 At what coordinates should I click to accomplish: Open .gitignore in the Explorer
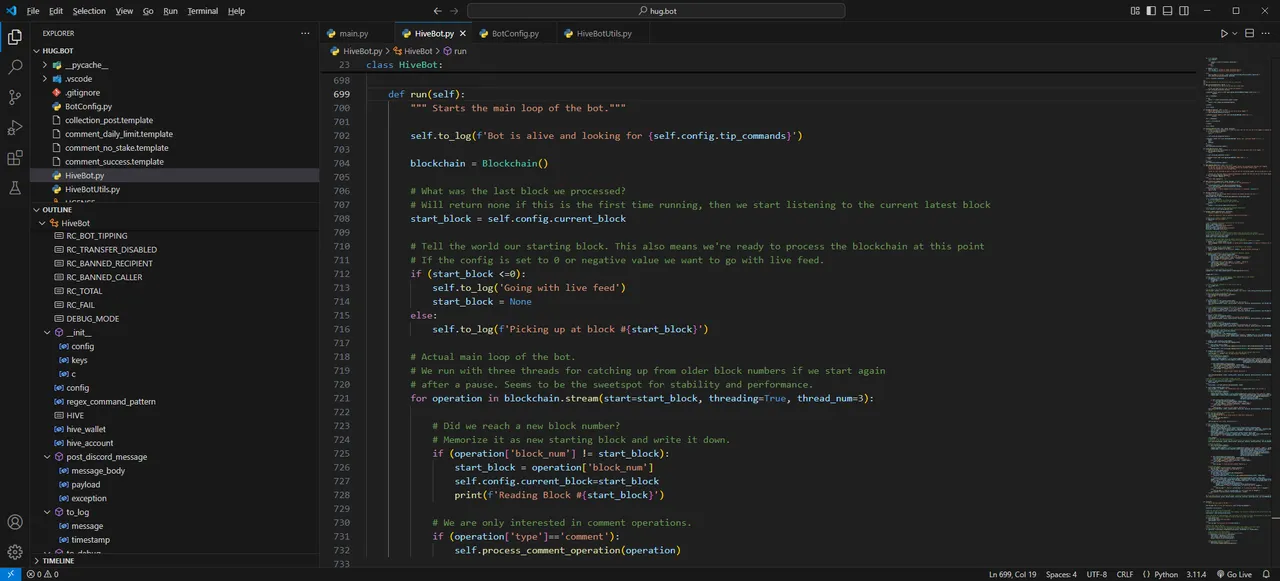[x=82, y=93]
